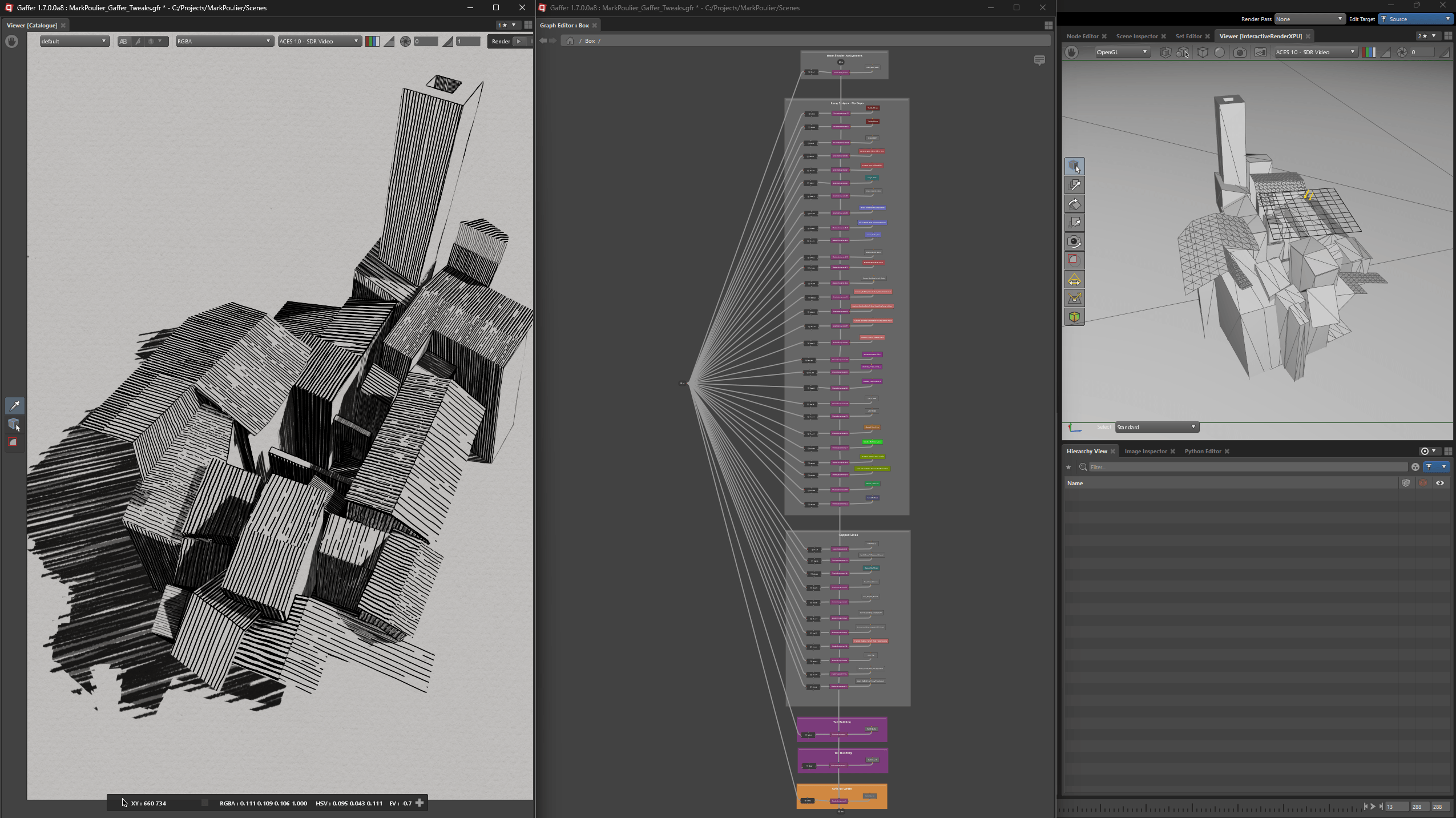Click the wireframe cube drawing mode icon
1456x818 pixels.
1203,53
